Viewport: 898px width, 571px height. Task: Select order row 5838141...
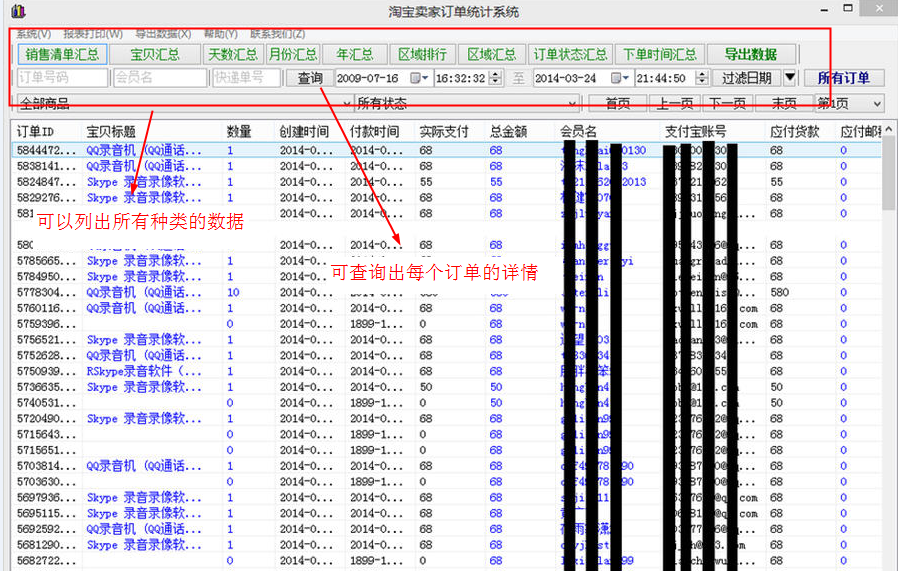tap(447, 166)
